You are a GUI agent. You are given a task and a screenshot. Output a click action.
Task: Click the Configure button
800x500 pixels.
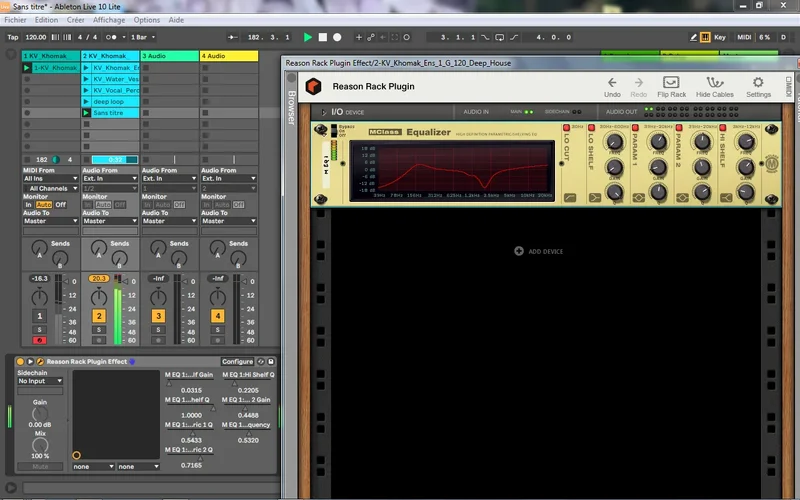237,361
